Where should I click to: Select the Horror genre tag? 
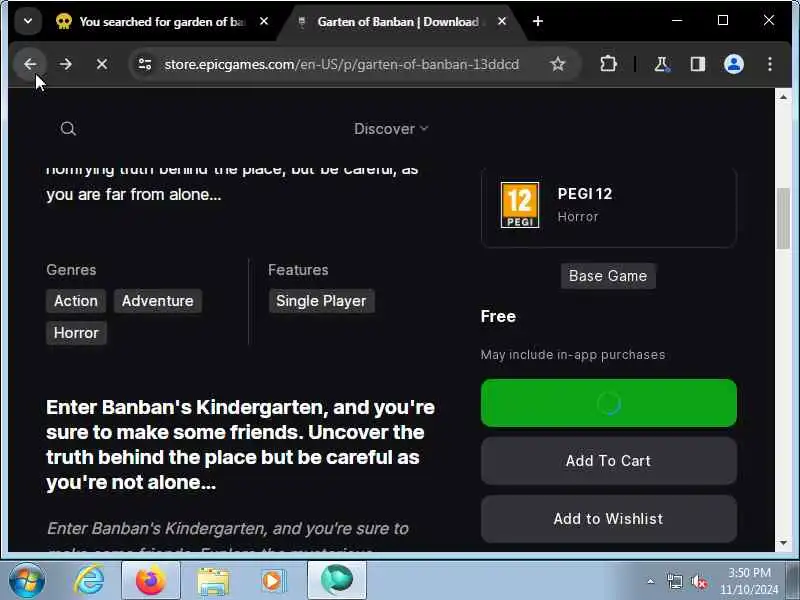click(x=76, y=333)
